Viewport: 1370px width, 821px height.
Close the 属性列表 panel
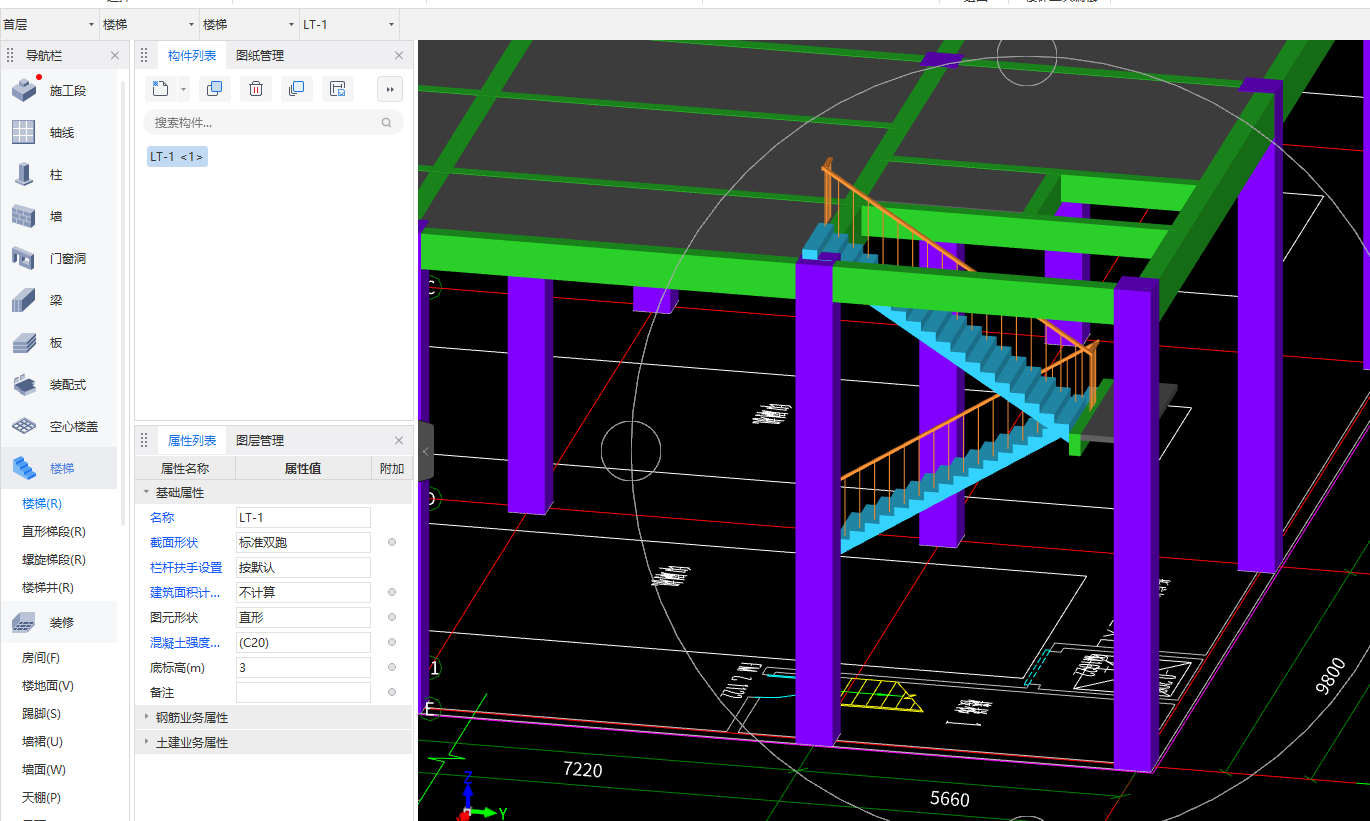point(399,441)
